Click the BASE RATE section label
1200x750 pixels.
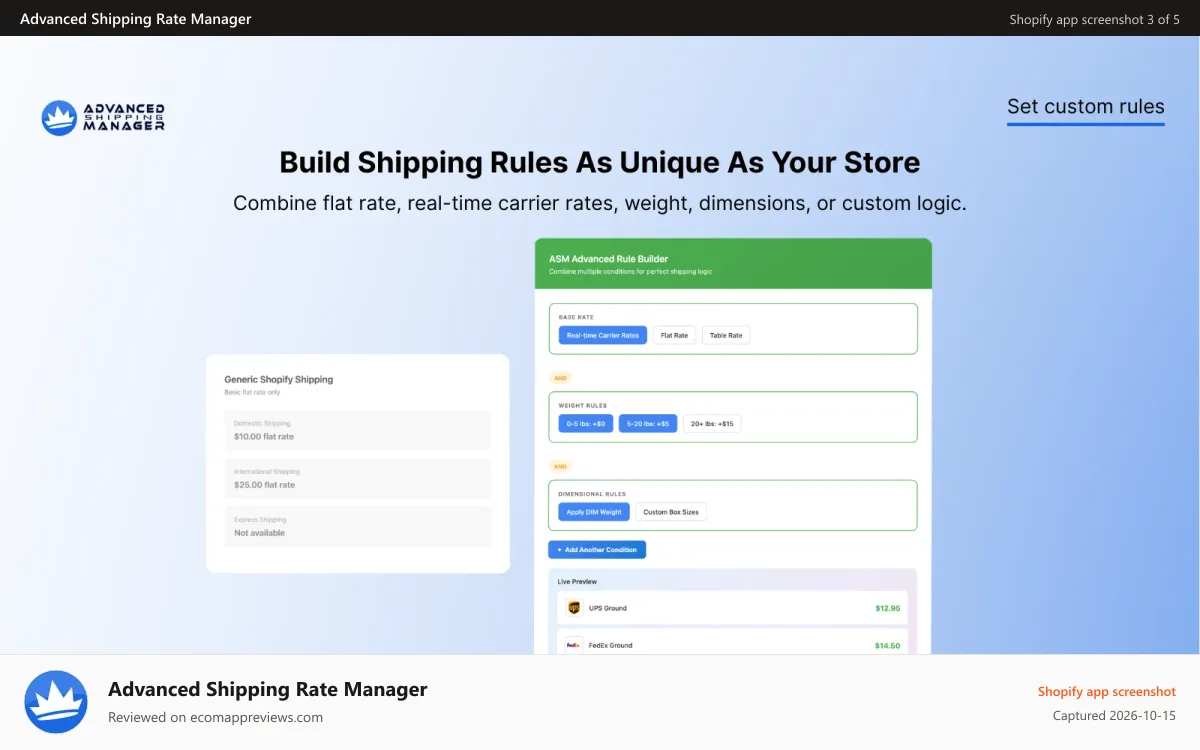[576, 317]
